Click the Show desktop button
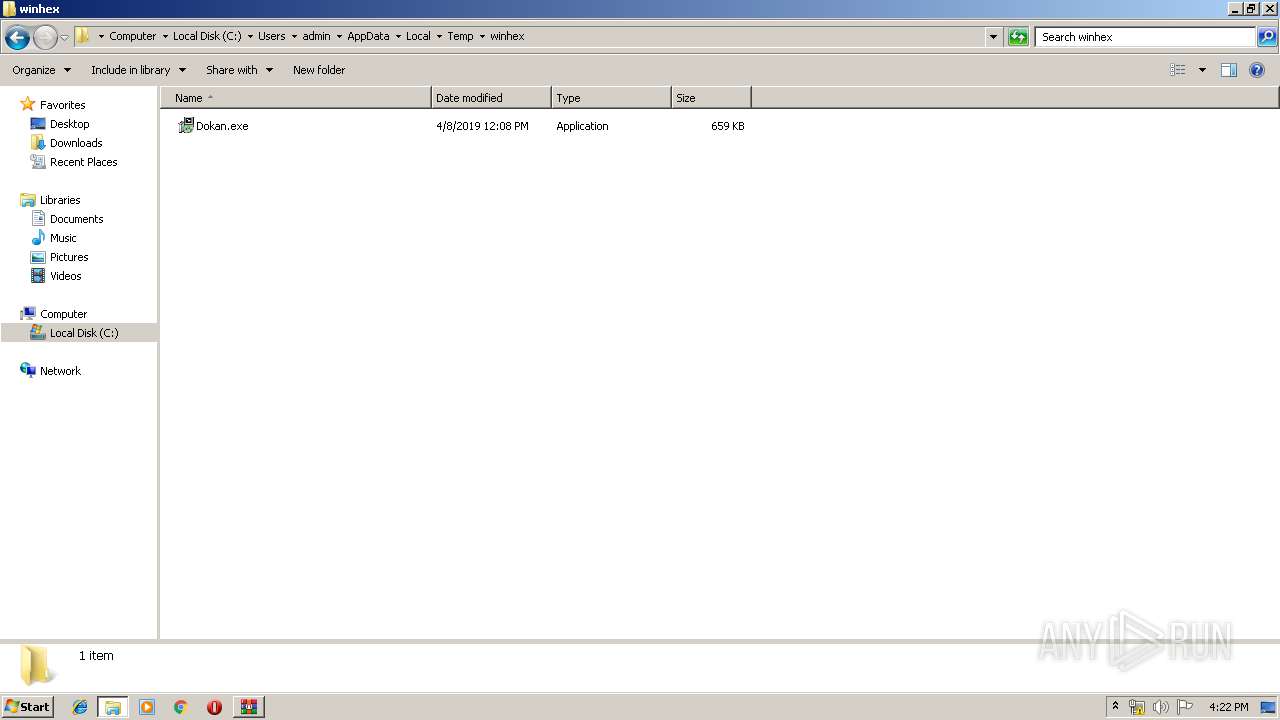Viewport: 1280px width, 720px height. [x=1269, y=707]
